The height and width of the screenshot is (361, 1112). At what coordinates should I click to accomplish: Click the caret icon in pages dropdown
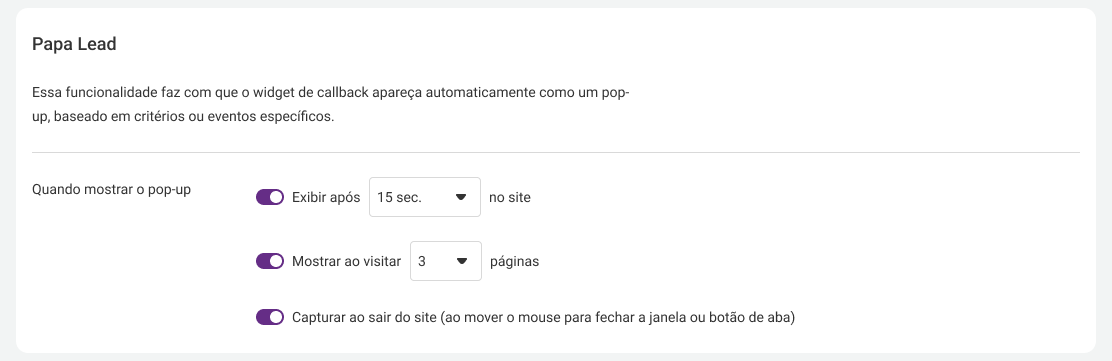[462, 261]
